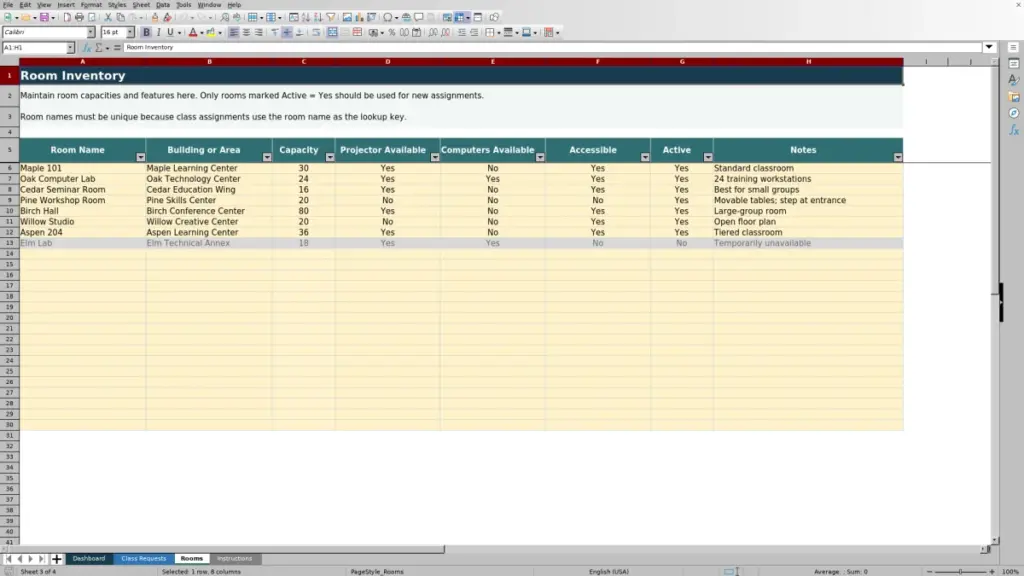The image size is (1024, 576).
Task: Toggle Align Right
Action: [x=259, y=32]
